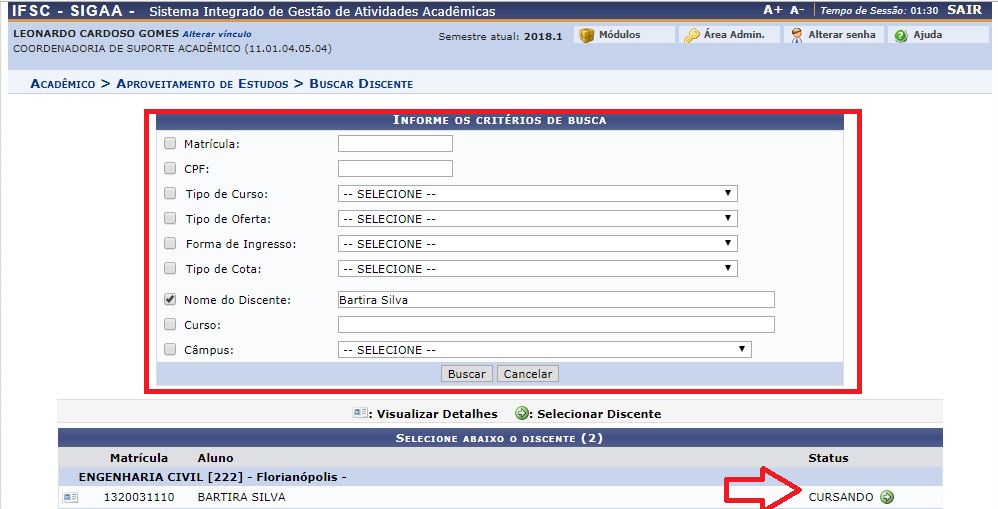Increase font size with A+
The image size is (998, 509).
[x=772, y=10]
